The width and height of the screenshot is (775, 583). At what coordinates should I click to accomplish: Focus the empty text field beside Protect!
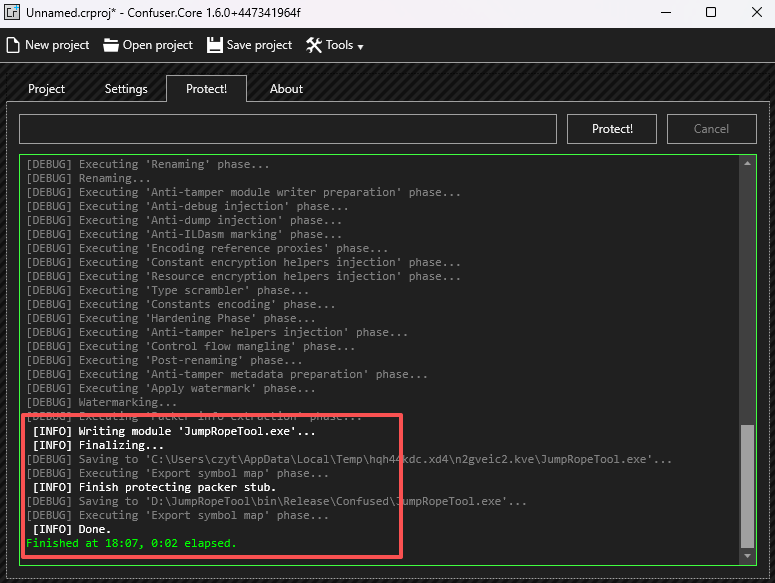pyautogui.click(x=287, y=129)
